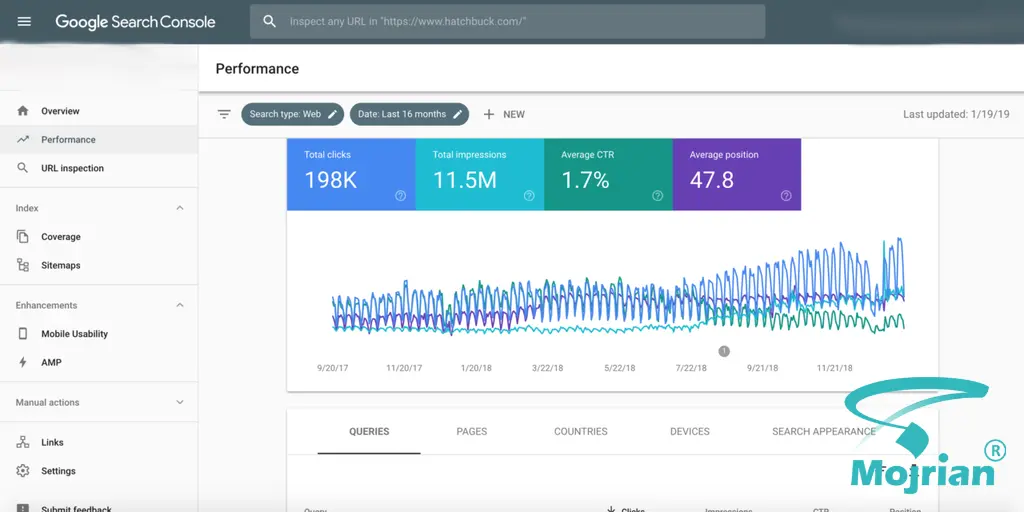Toggle the Total impressions metric card
Screen dimensions: 1024x512
tap(479, 174)
